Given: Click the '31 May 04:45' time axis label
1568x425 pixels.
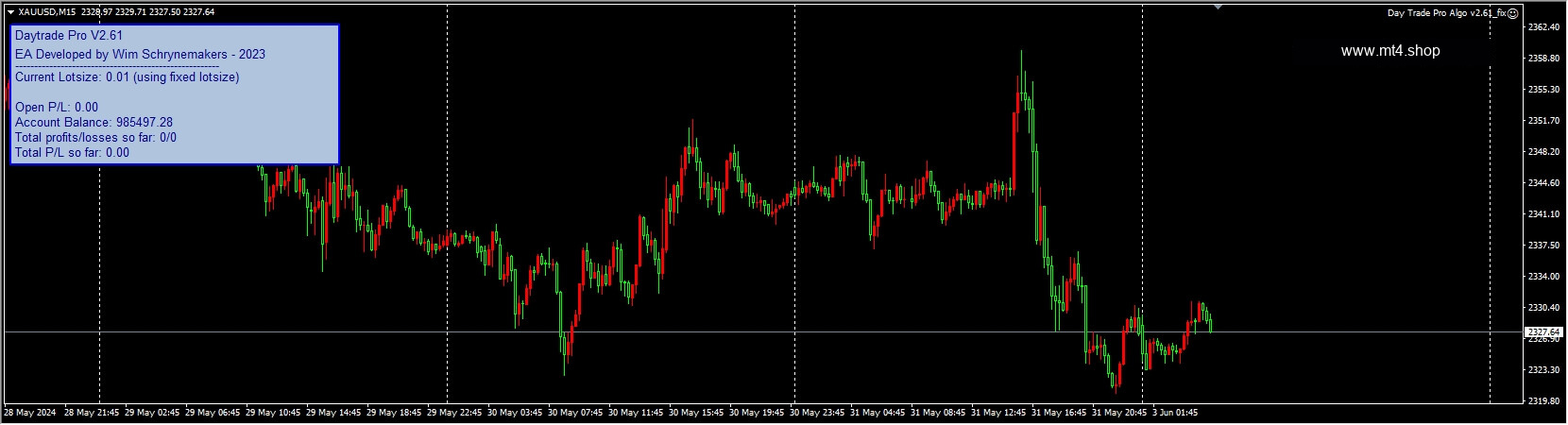Looking at the screenshot, I should coord(878,414).
